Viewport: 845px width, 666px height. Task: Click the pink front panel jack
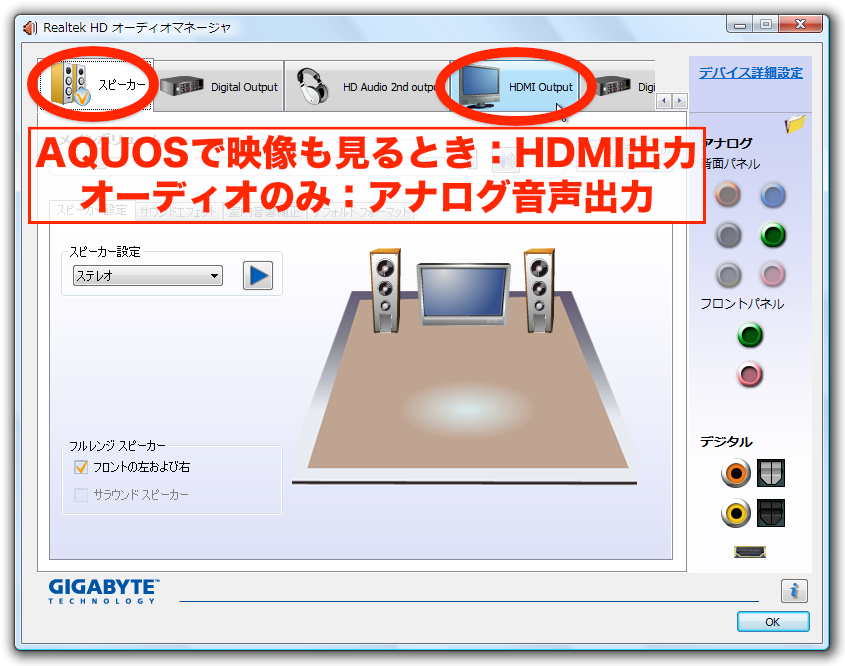point(750,374)
